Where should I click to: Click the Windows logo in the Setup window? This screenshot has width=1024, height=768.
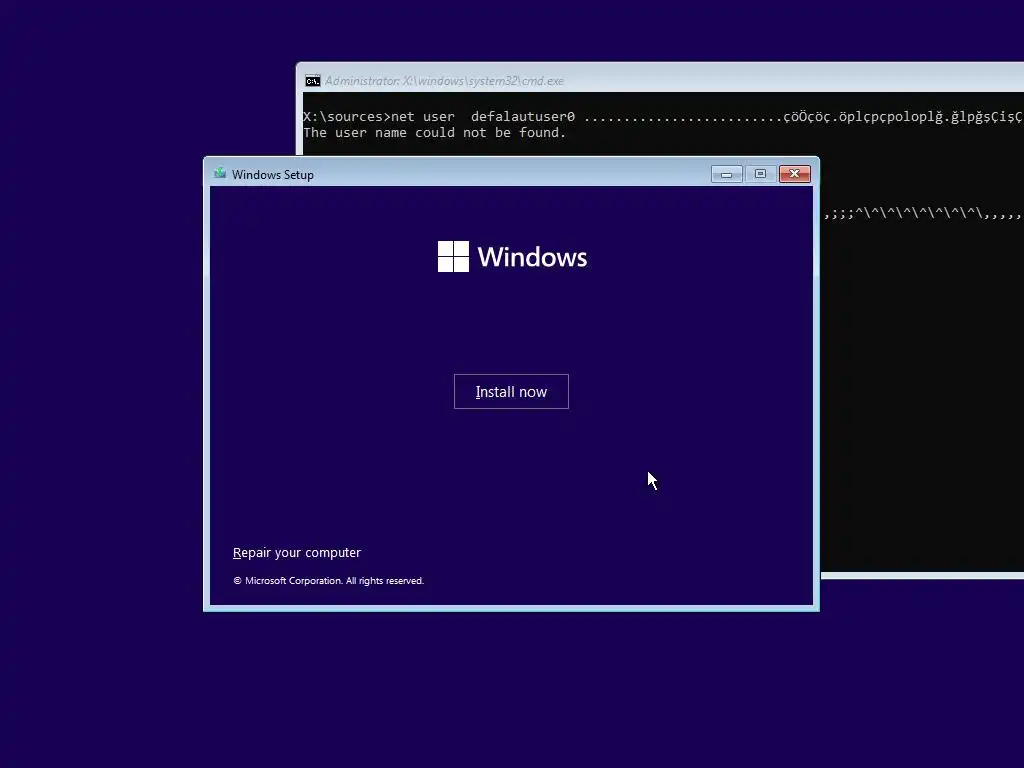pyautogui.click(x=453, y=257)
